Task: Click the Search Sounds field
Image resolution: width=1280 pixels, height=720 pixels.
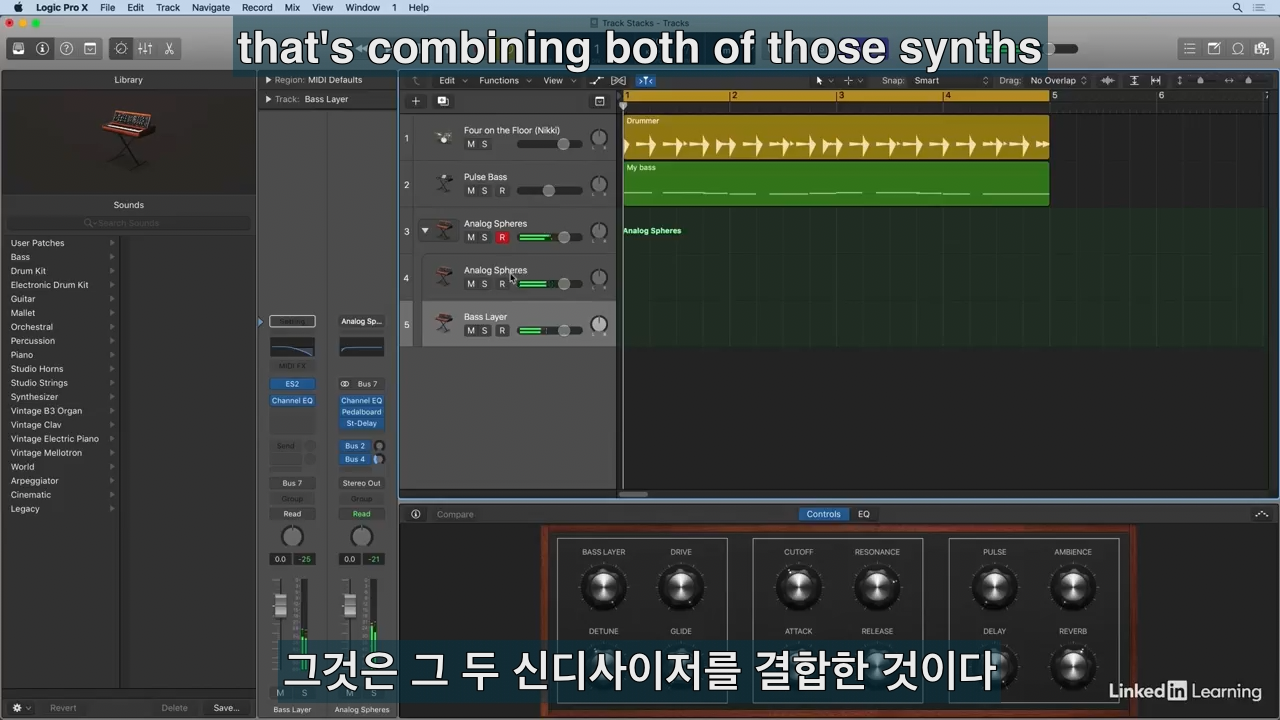Action: point(128,223)
